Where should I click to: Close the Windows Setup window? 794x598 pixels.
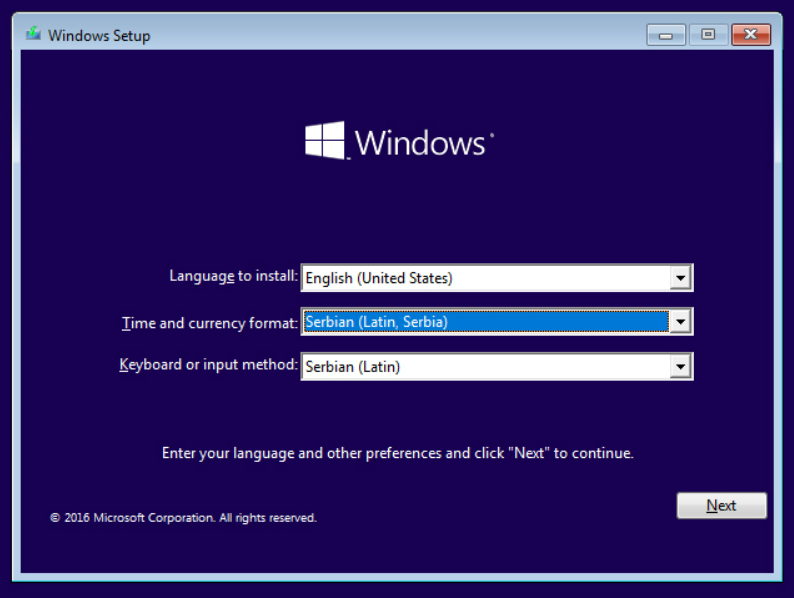[x=751, y=35]
